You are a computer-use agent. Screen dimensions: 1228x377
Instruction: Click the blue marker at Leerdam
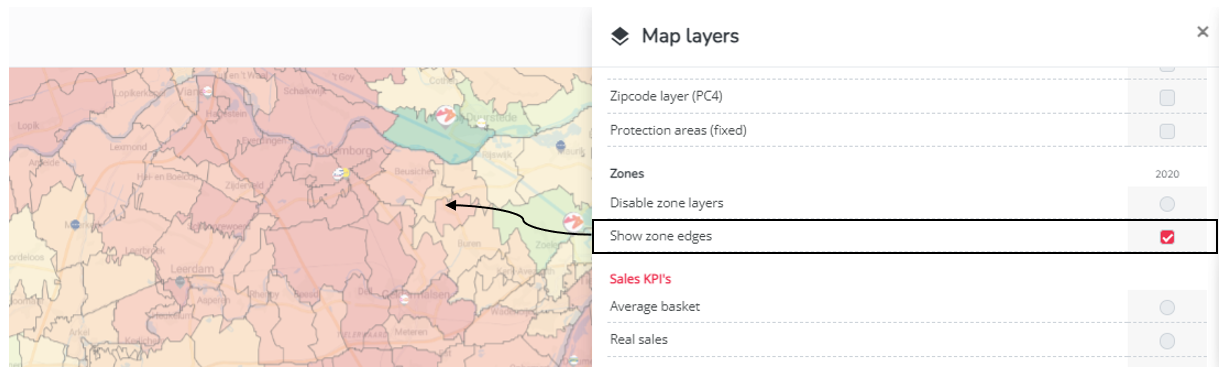pyautogui.click(x=179, y=282)
